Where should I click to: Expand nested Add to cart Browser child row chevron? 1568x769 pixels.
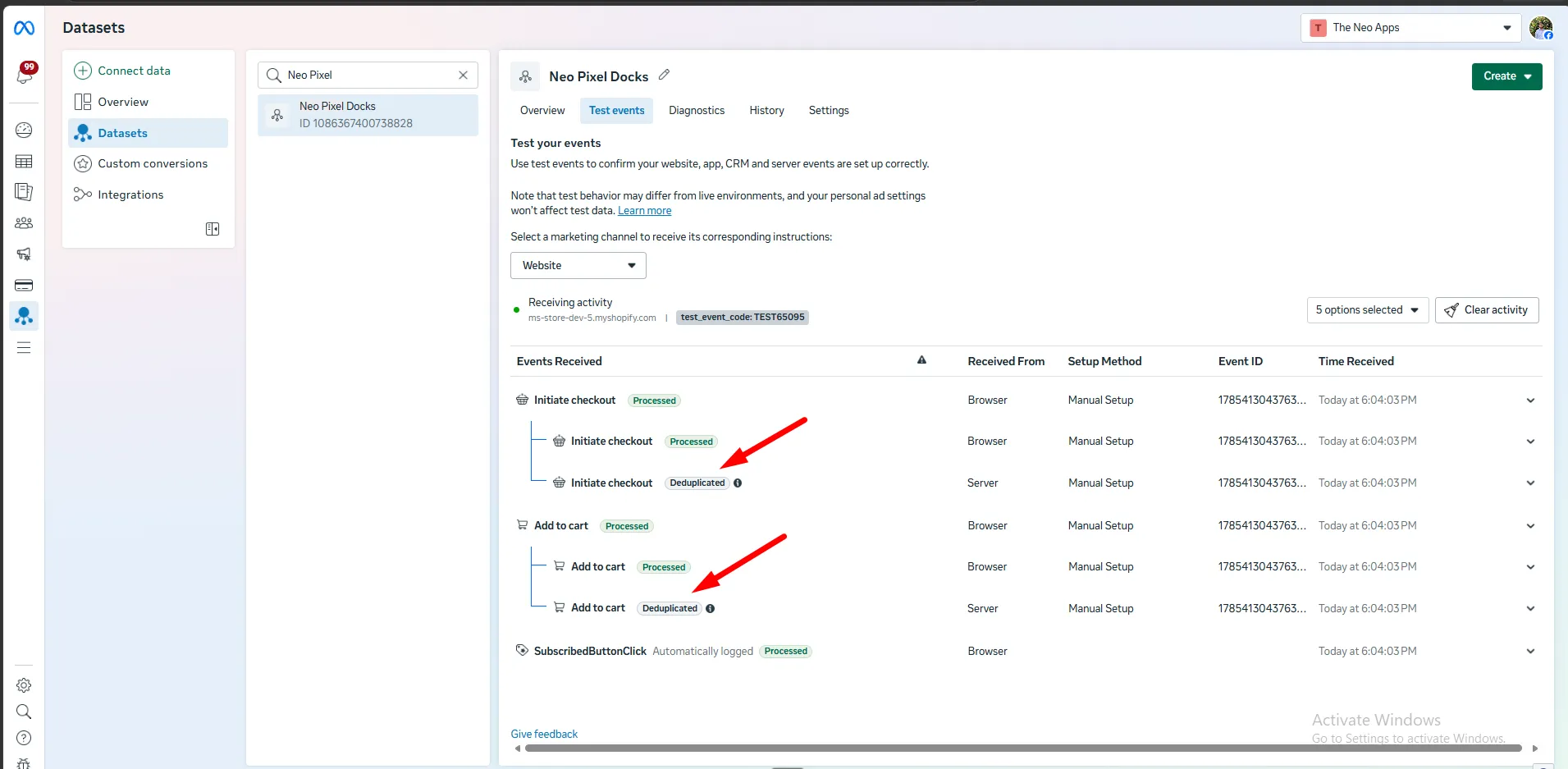pos(1530,567)
